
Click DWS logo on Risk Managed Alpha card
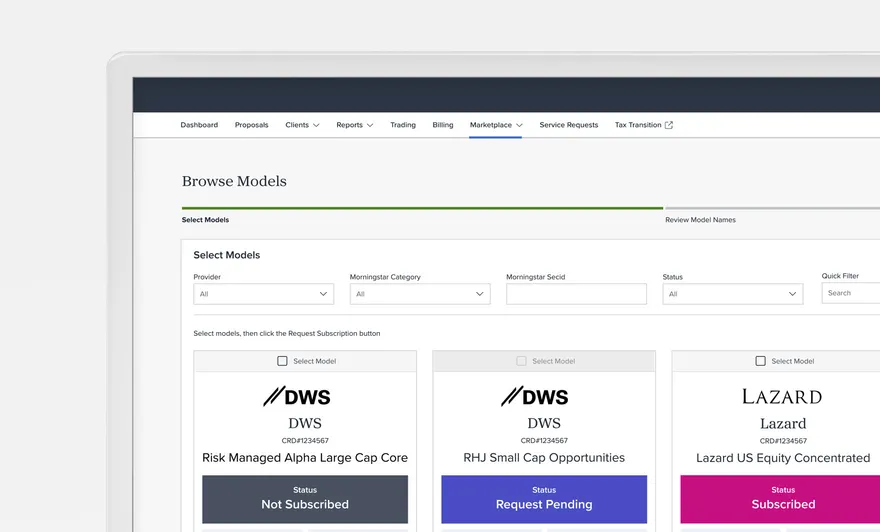pyautogui.click(x=297, y=396)
